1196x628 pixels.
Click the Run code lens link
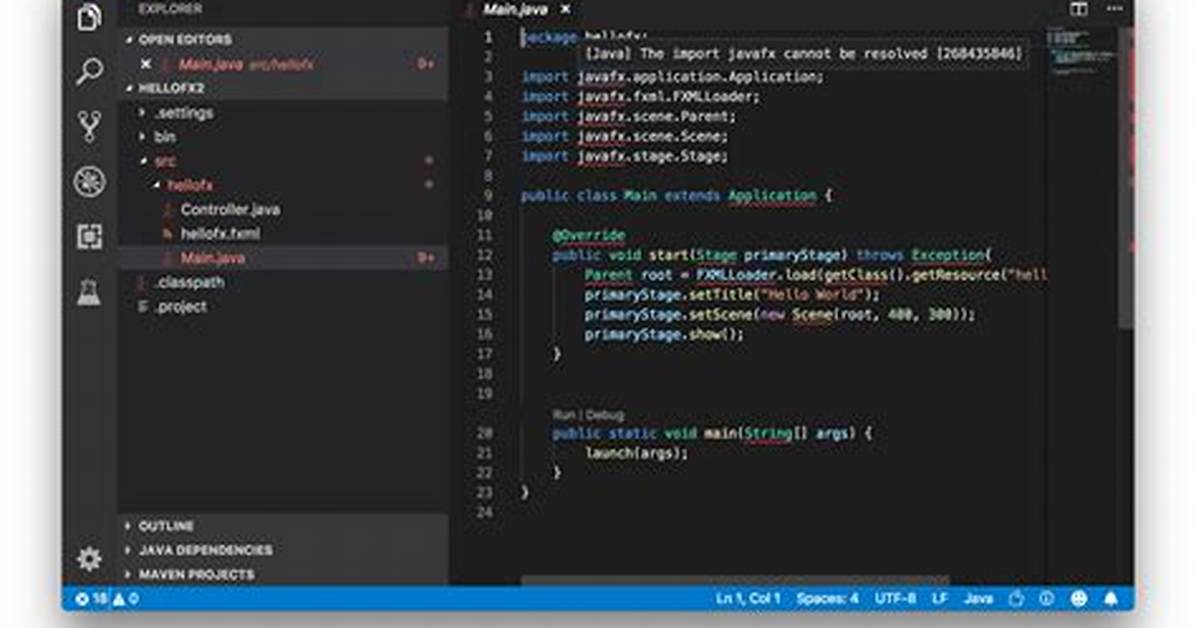[x=563, y=415]
